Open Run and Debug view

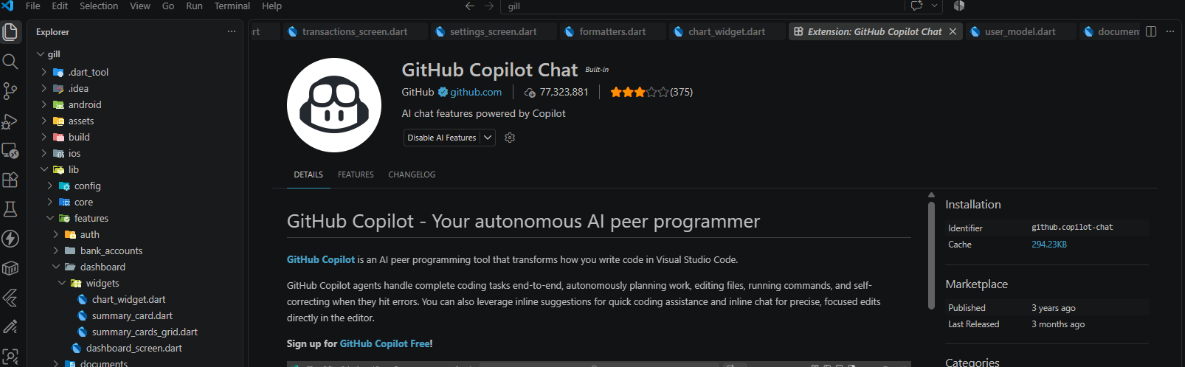tap(11, 121)
